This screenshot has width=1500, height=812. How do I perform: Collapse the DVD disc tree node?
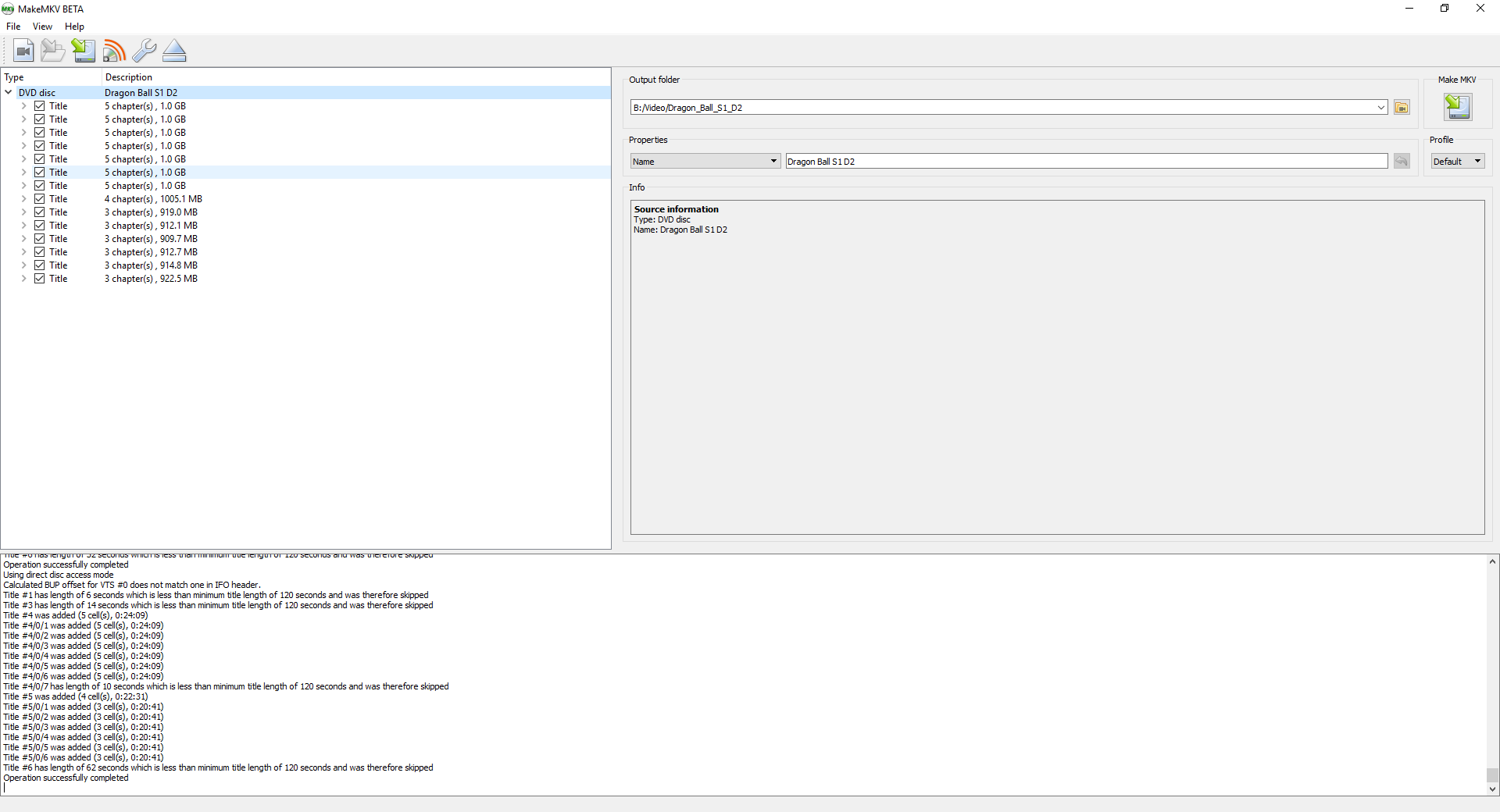(x=9, y=92)
